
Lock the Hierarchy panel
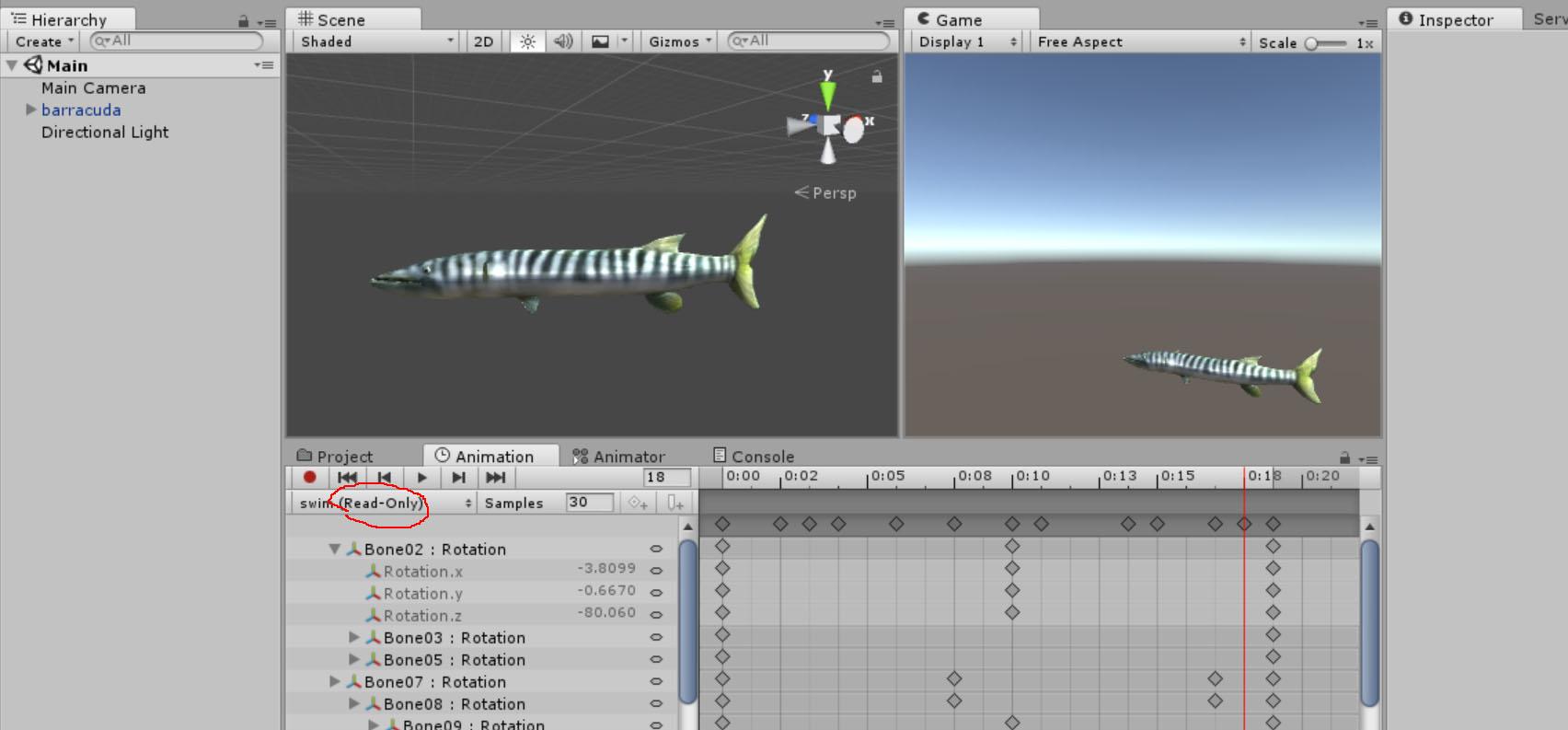pos(243,21)
